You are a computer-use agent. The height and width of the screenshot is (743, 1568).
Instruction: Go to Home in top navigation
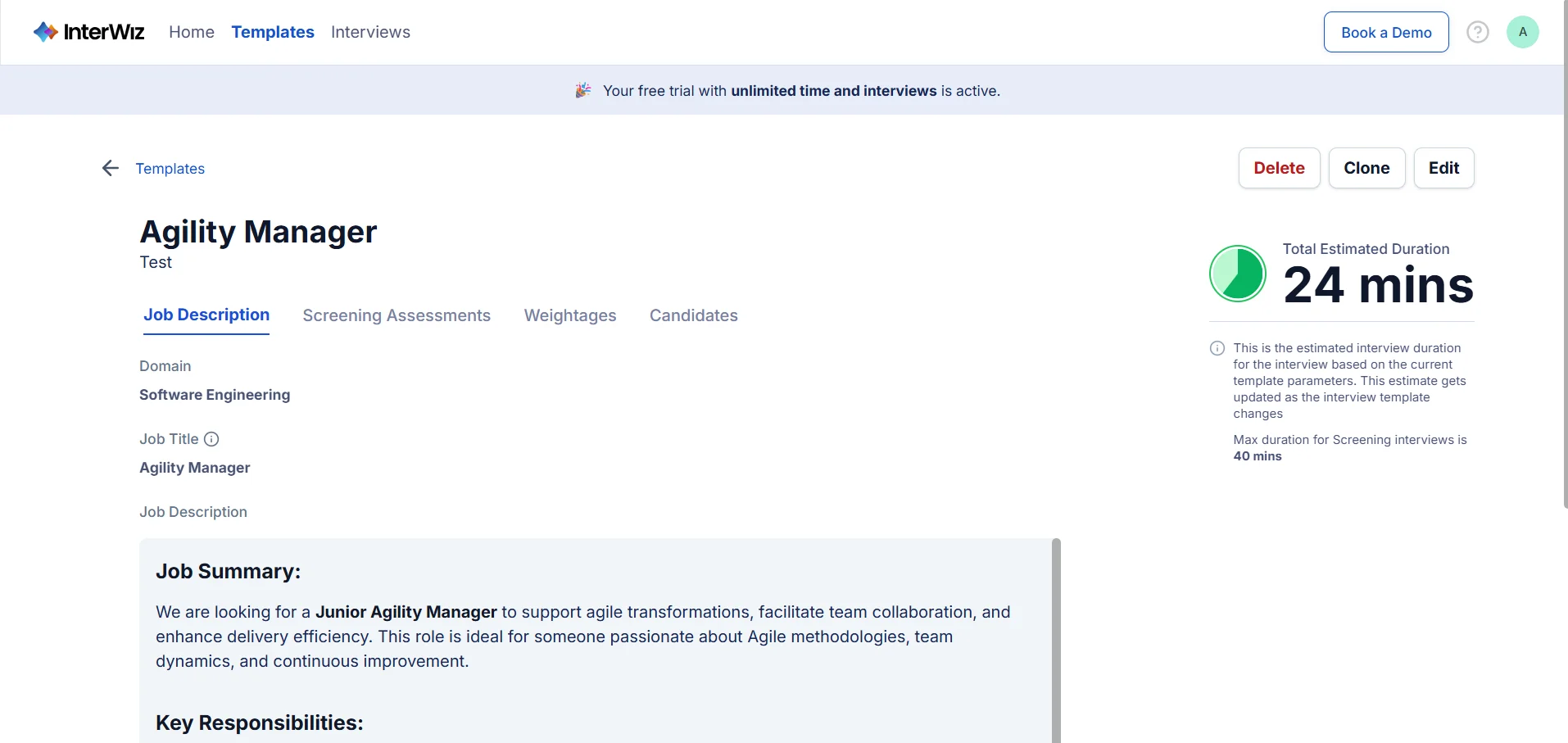coord(192,32)
